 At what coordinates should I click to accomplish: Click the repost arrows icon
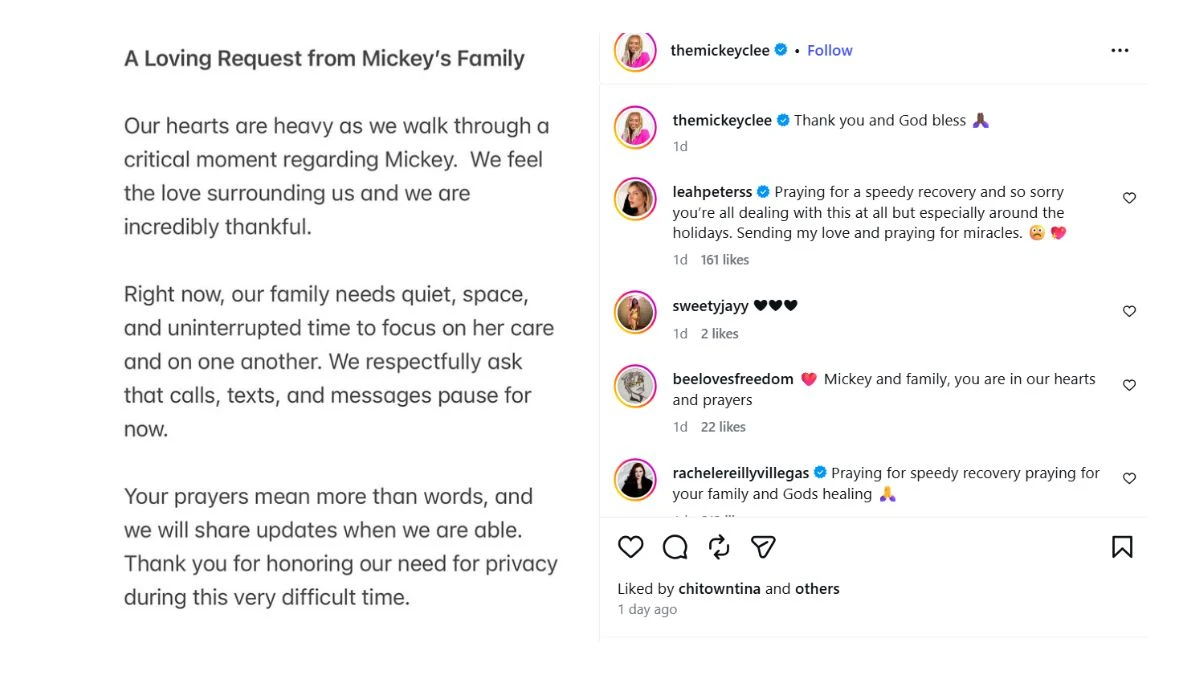click(719, 547)
